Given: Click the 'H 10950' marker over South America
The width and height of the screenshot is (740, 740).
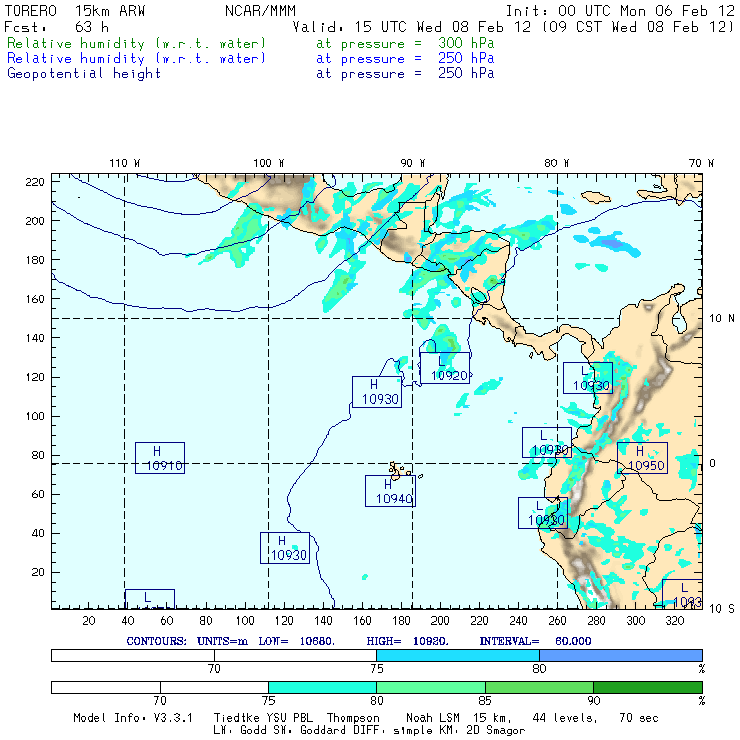Looking at the screenshot, I should (x=642, y=458).
